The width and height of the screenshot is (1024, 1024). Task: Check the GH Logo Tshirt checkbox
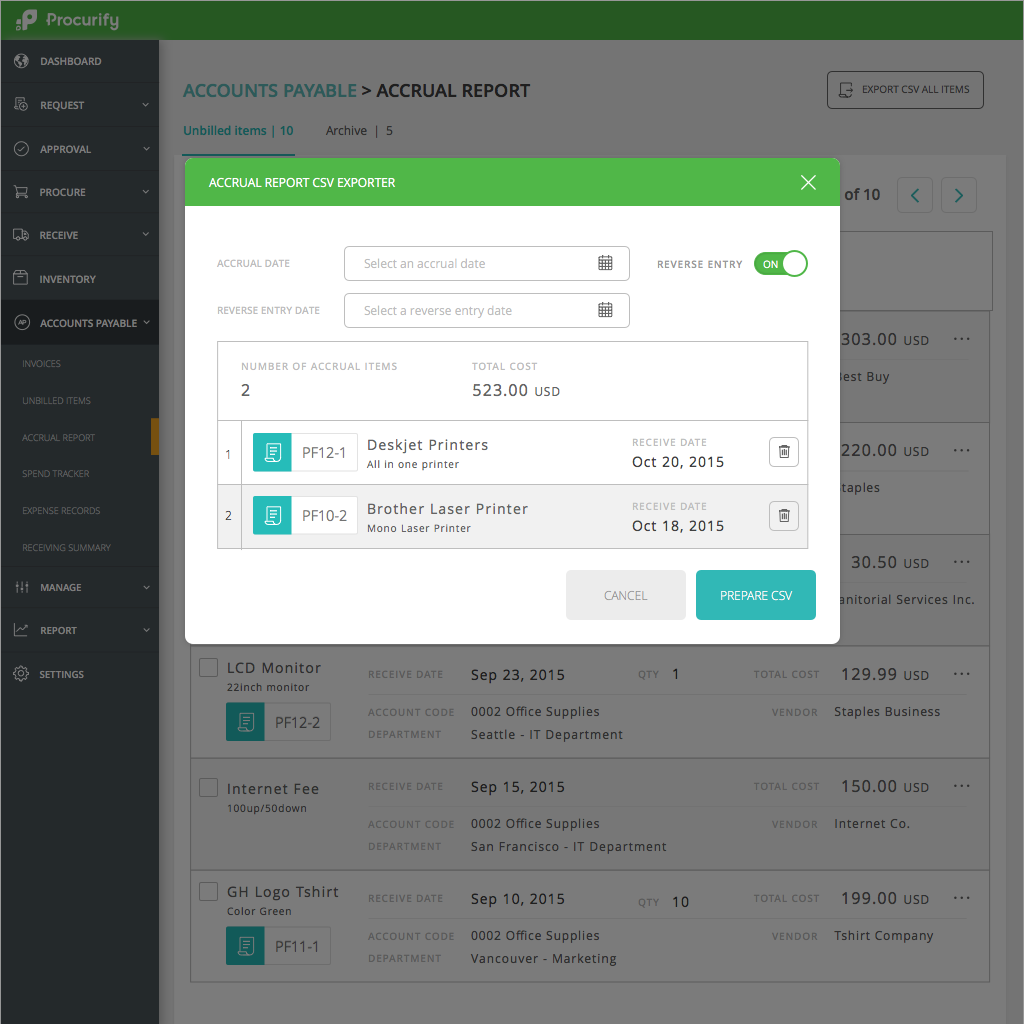[x=208, y=891]
